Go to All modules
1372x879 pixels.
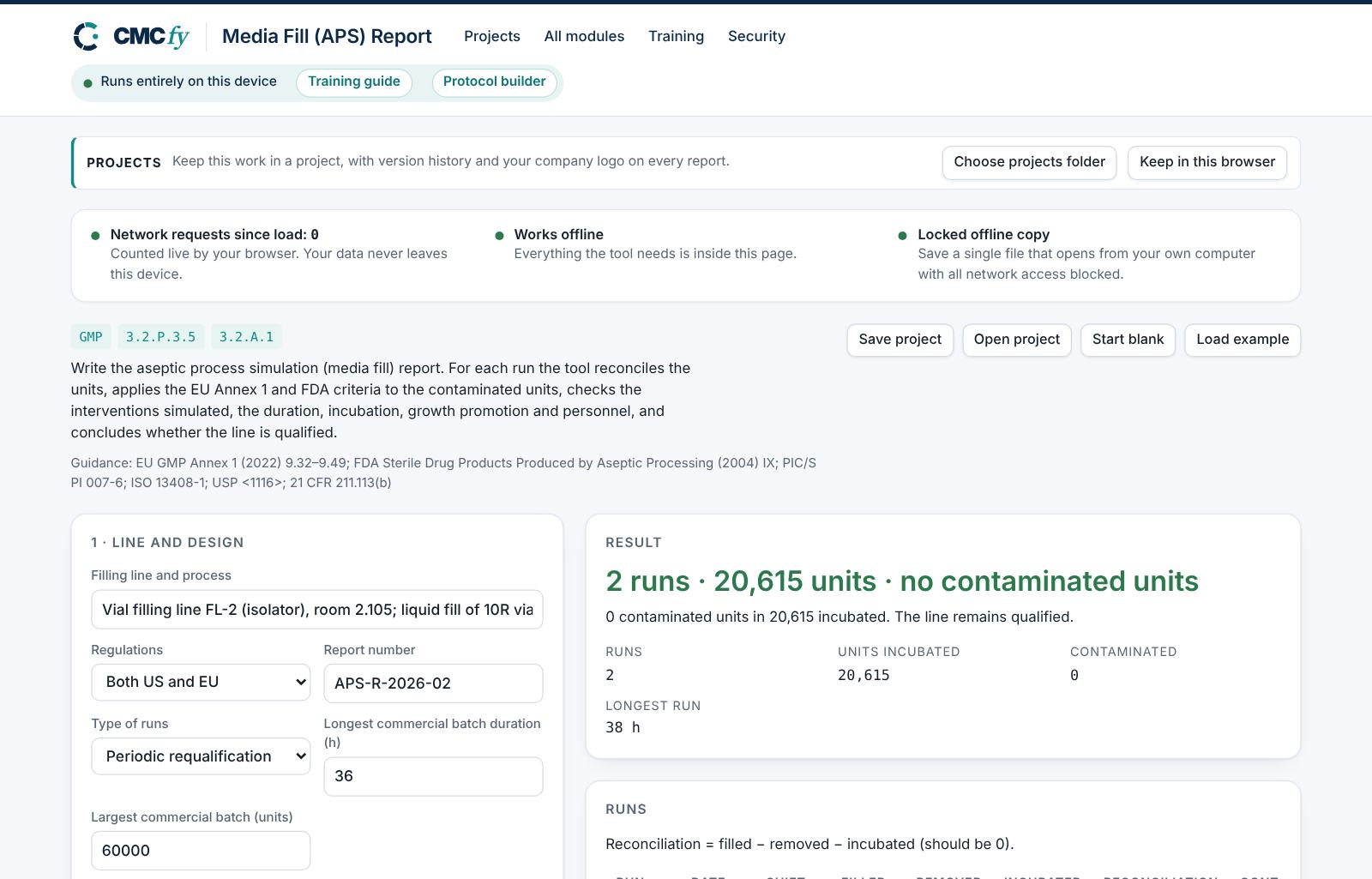(584, 36)
